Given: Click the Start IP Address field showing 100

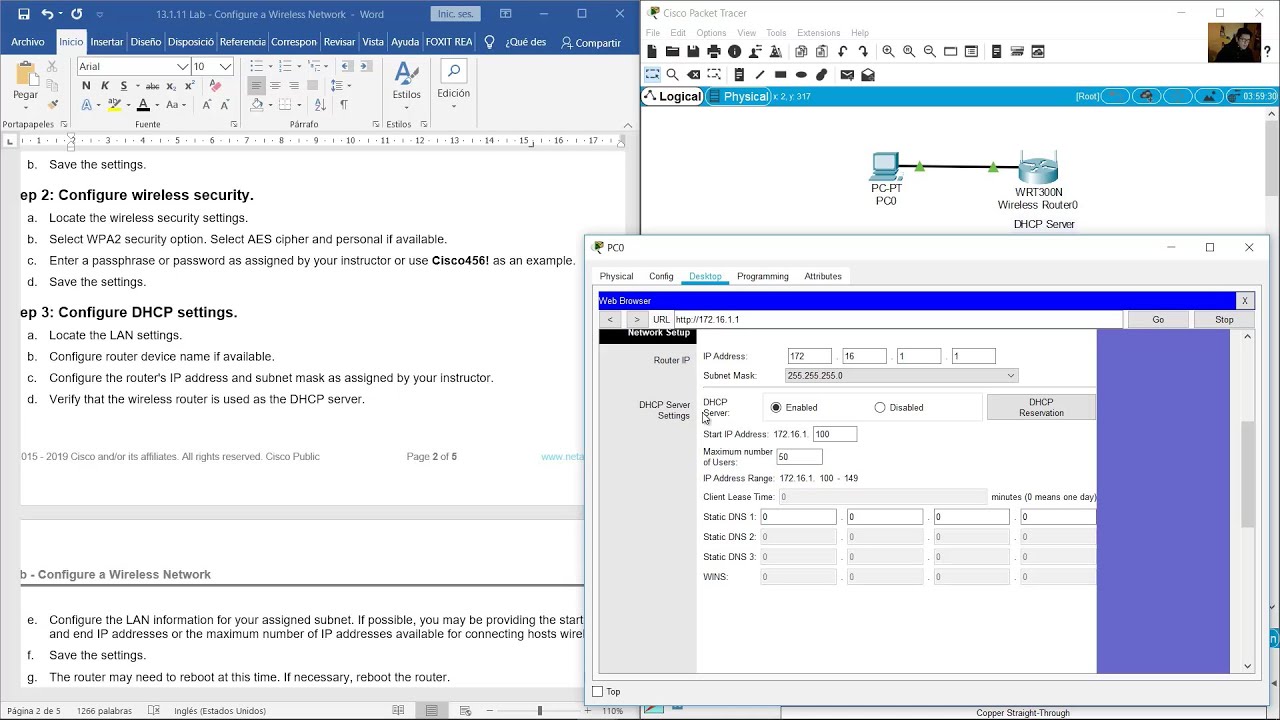Looking at the screenshot, I should [835, 434].
